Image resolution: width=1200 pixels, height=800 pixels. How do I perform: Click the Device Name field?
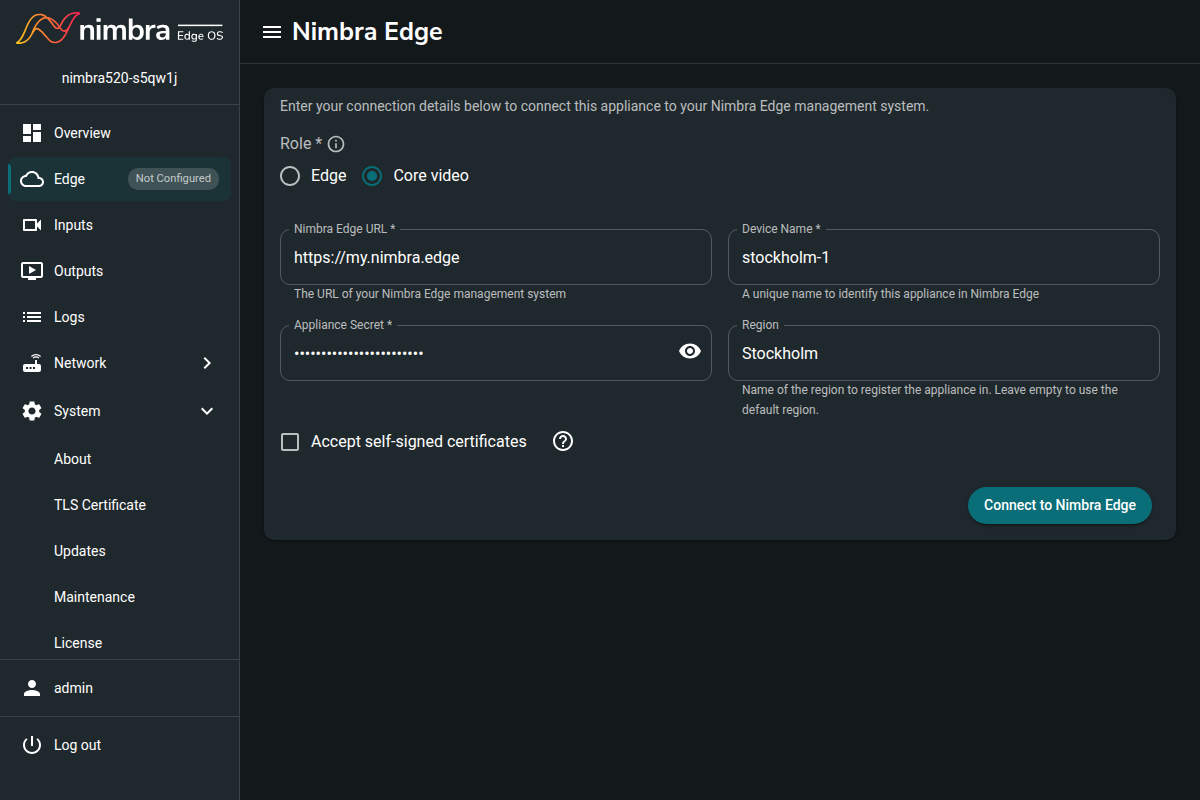click(944, 257)
